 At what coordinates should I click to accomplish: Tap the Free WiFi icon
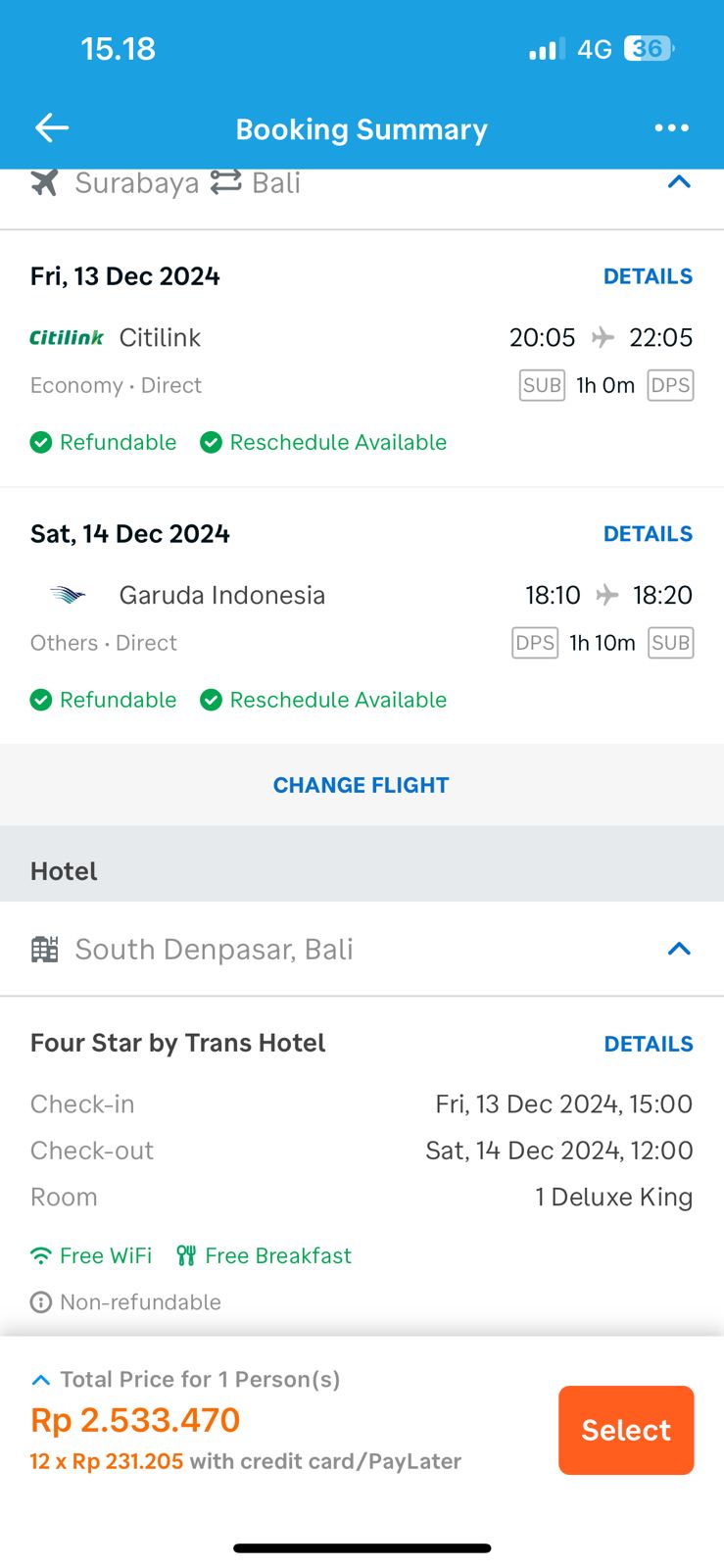coord(41,1255)
